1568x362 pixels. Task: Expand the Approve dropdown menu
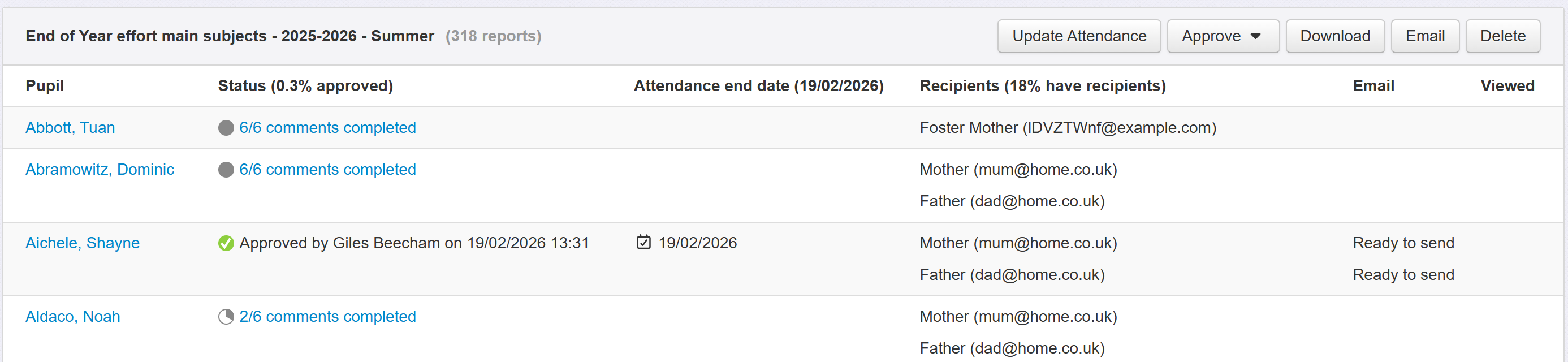pyautogui.click(x=1223, y=37)
